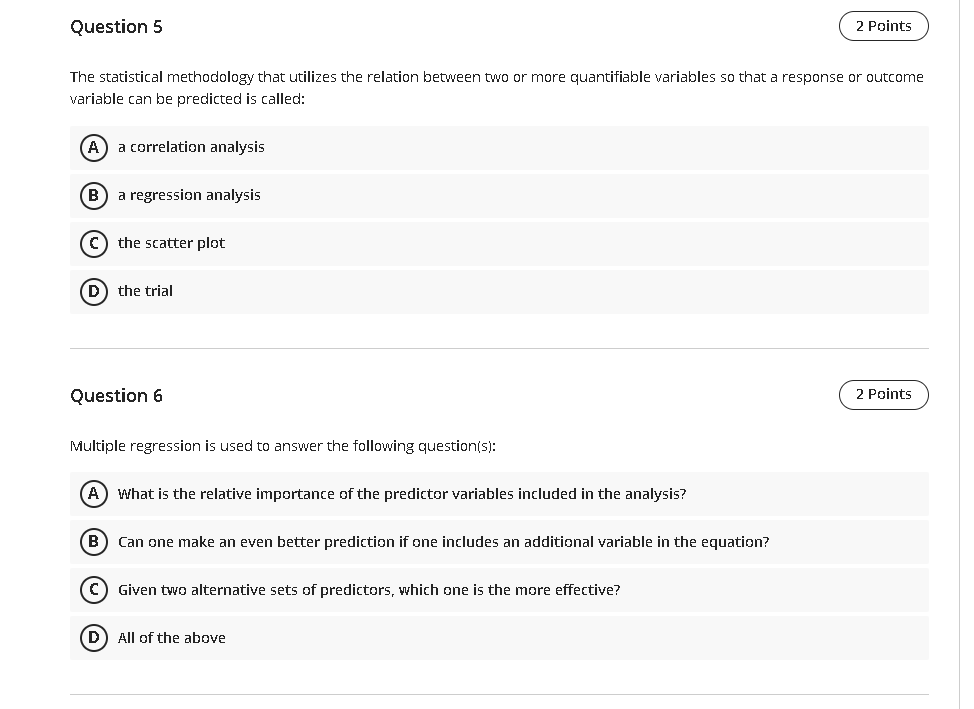
Task: Click the relative importance answer row
Action: [401, 493]
